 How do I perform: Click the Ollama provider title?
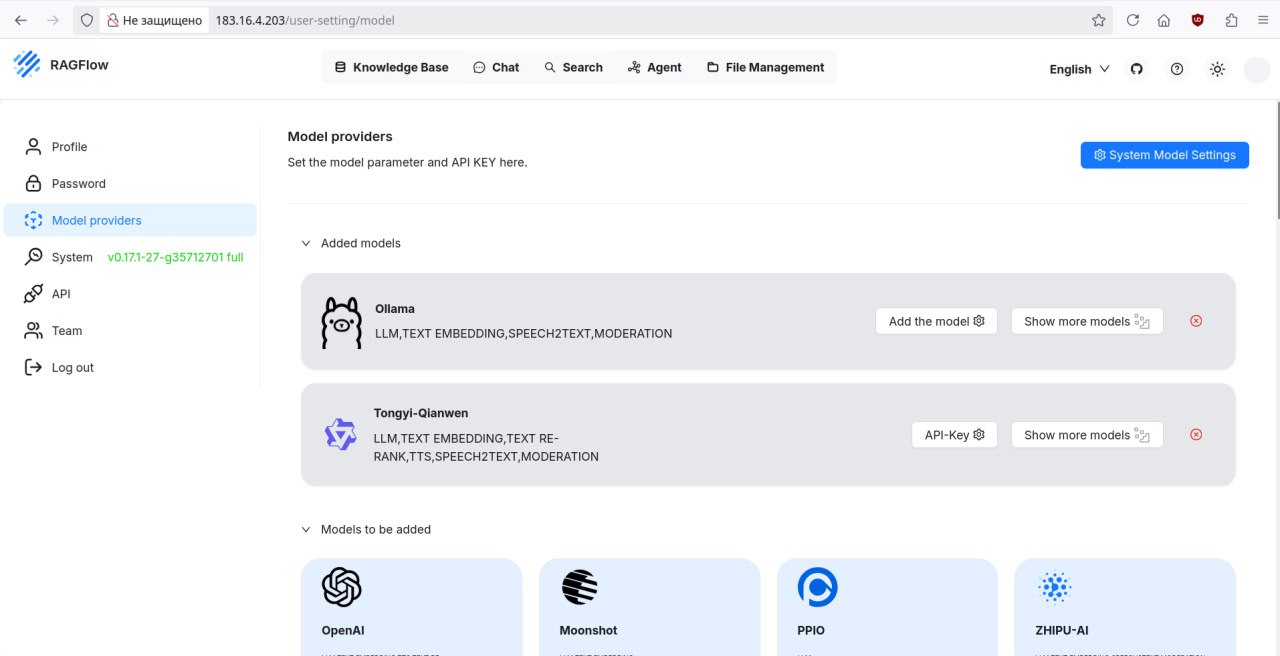[x=395, y=309]
